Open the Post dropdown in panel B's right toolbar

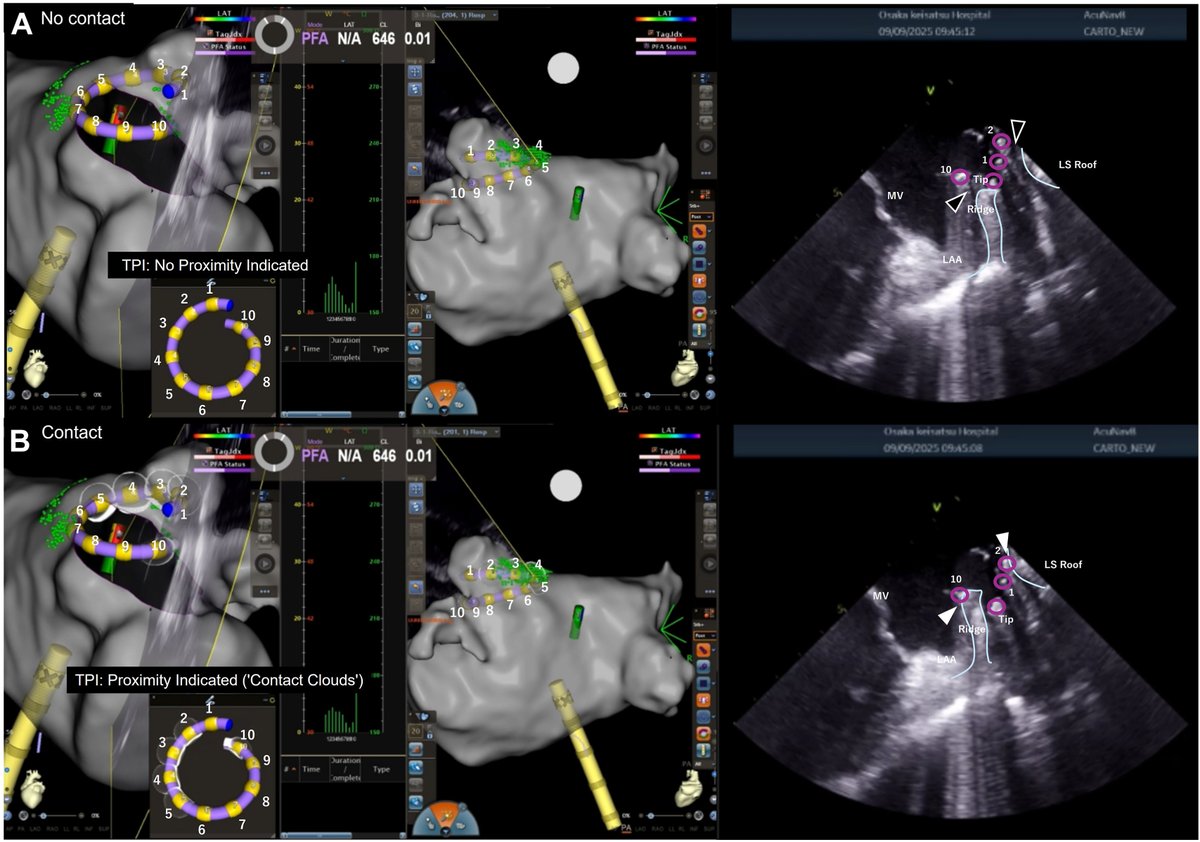(x=703, y=634)
